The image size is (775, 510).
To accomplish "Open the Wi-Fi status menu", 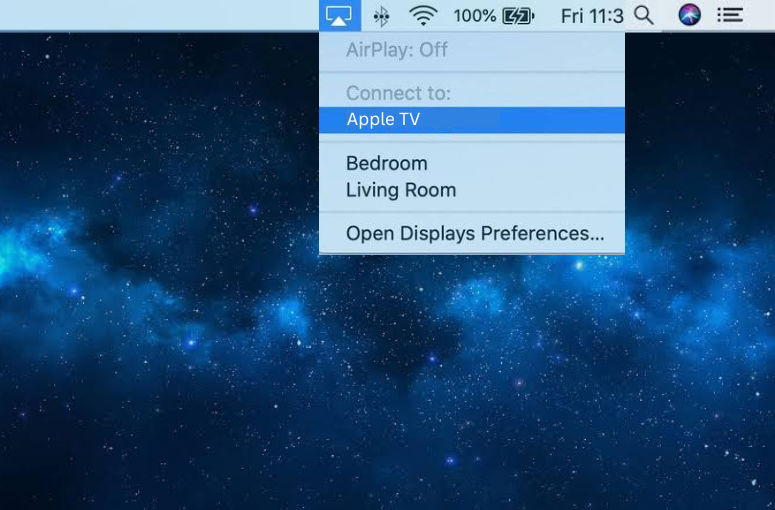I will click(x=423, y=16).
